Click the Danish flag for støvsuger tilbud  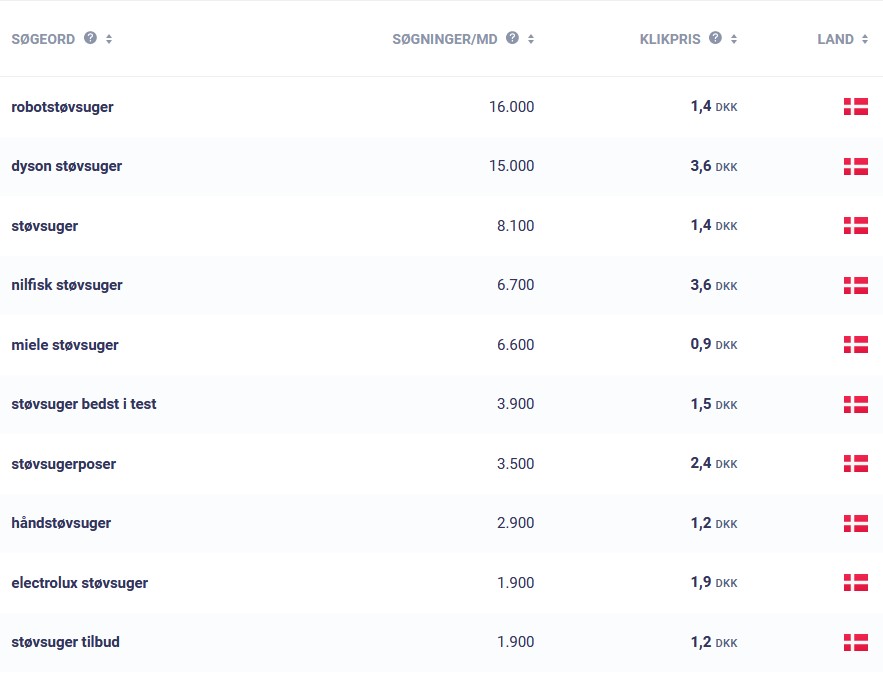[x=855, y=642]
